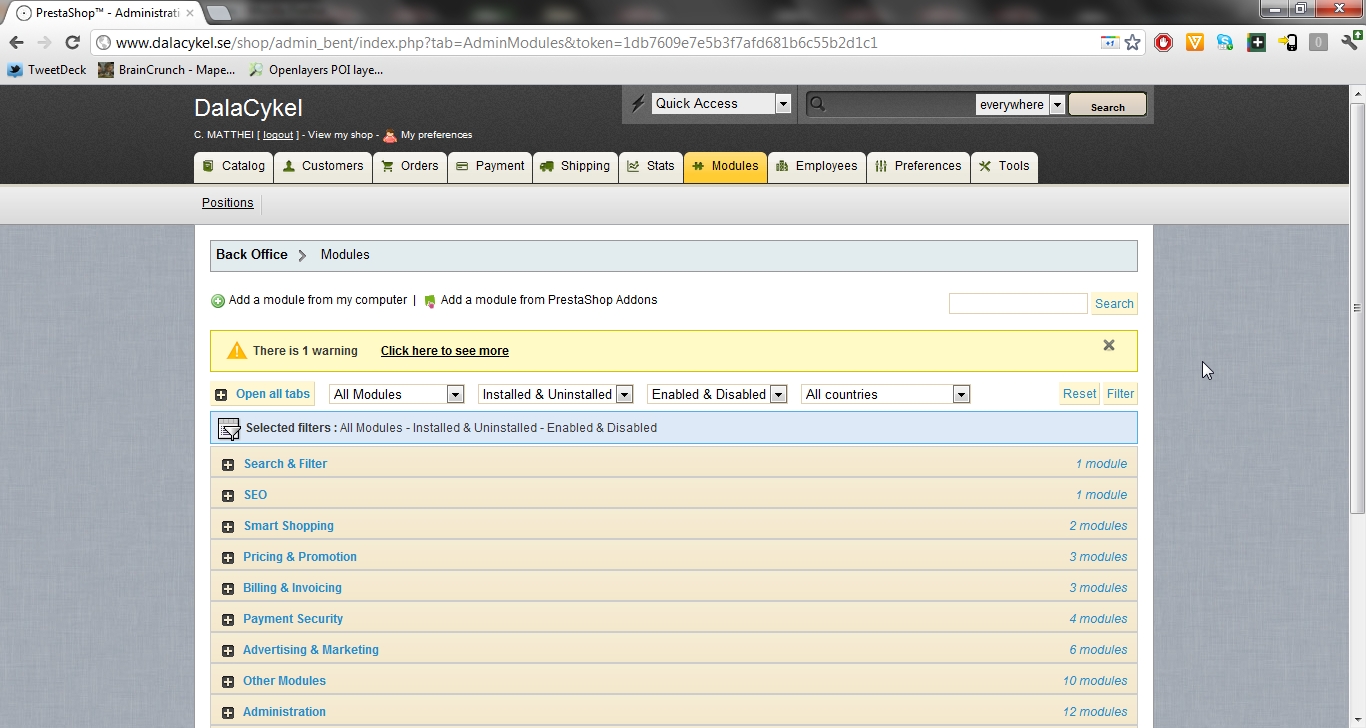Viewport: 1366px width, 728px height.
Task: Click the send-to-phone extension icon
Action: click(1287, 43)
